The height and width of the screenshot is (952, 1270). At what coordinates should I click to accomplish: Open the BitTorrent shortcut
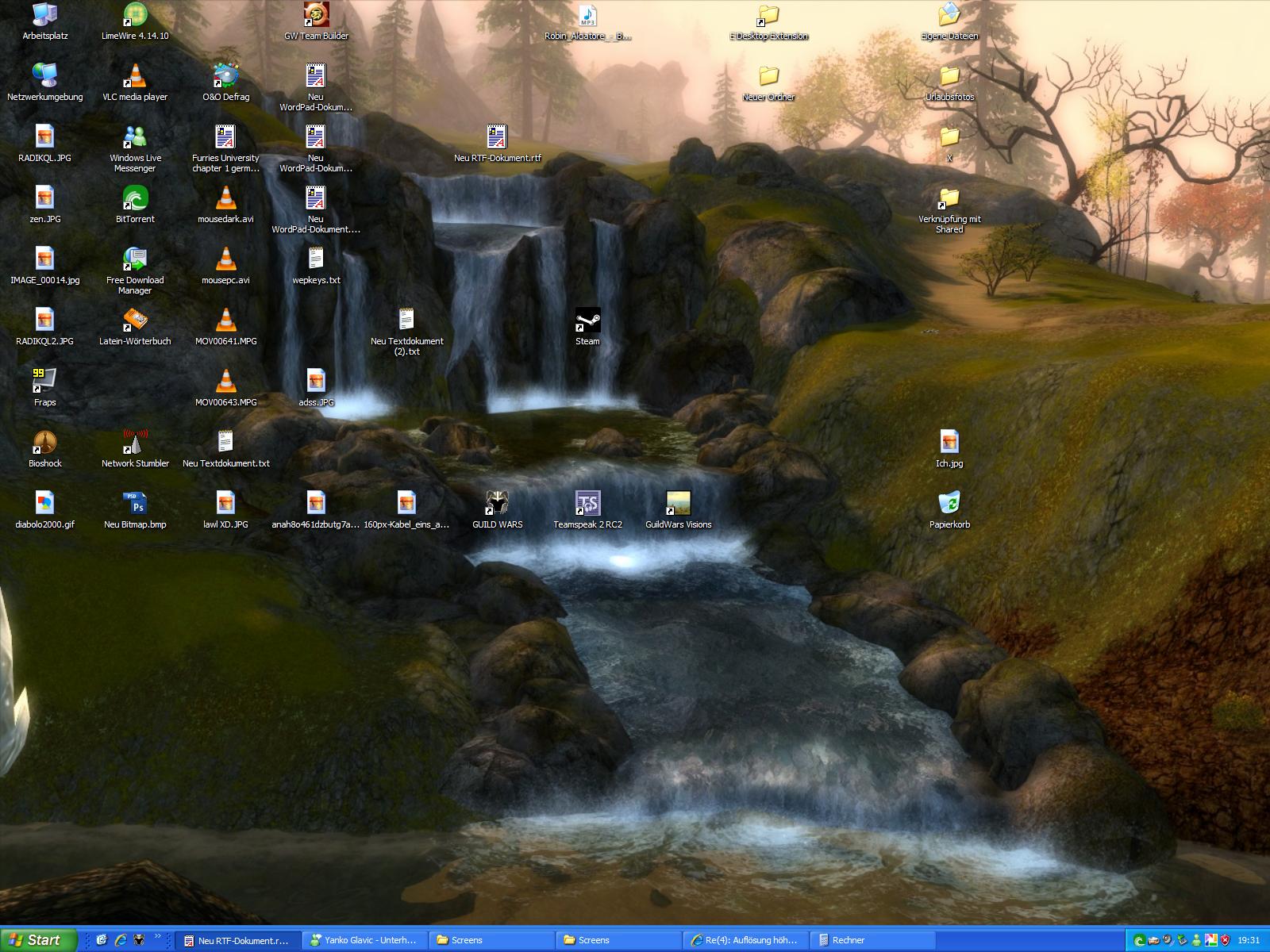click(135, 198)
